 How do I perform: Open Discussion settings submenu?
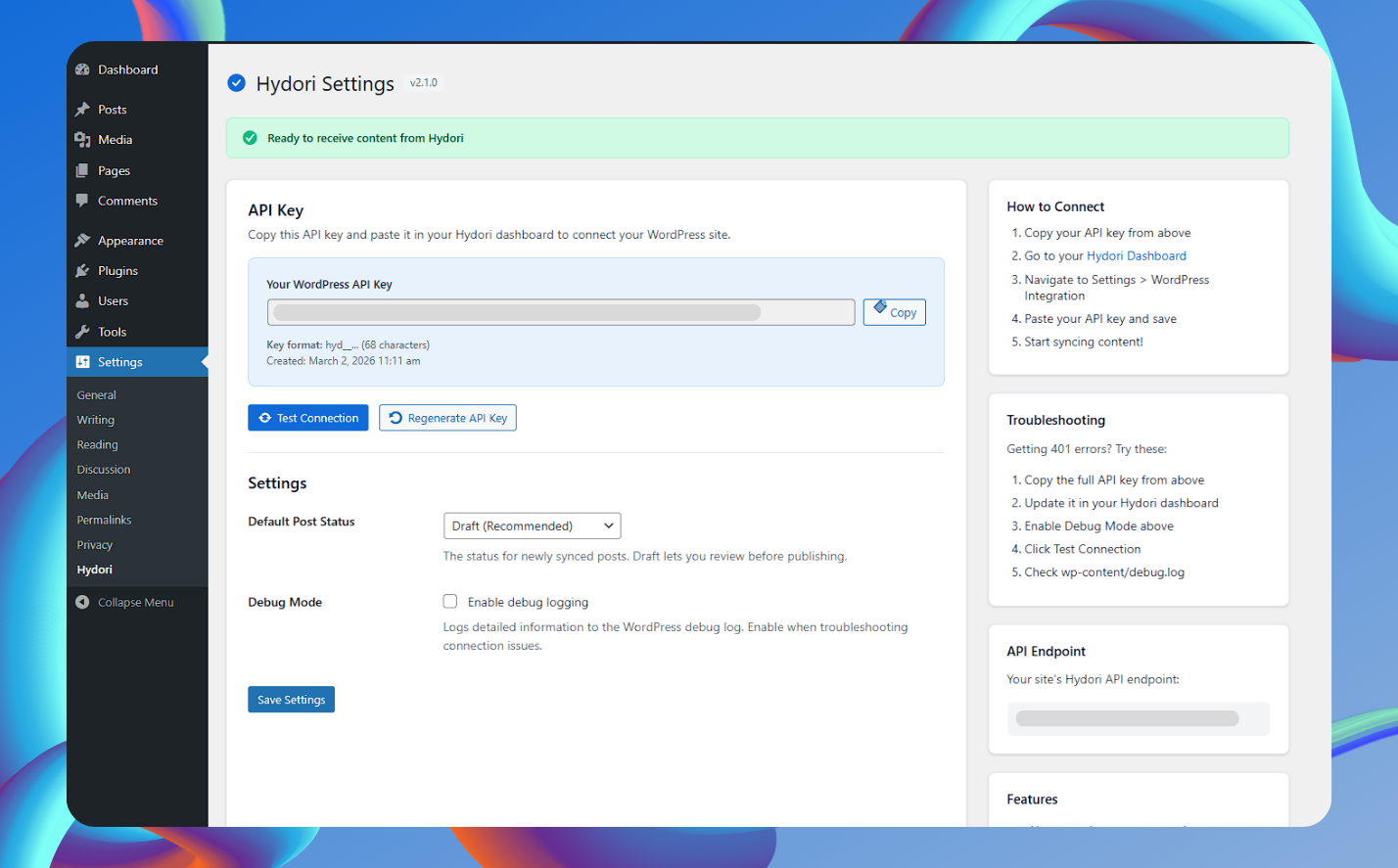pyautogui.click(x=104, y=470)
